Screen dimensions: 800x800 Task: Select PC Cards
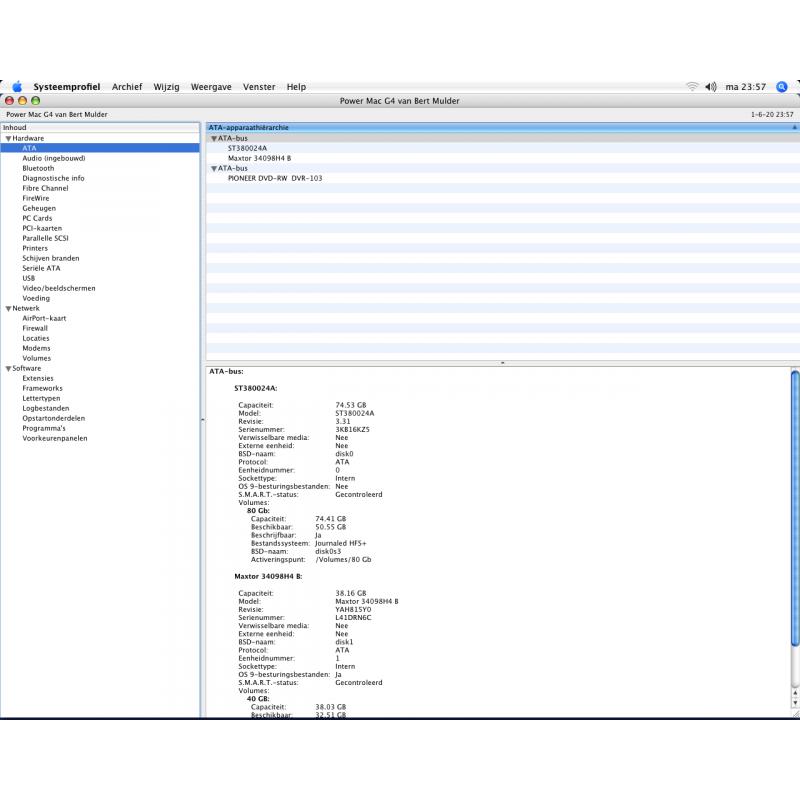coord(37,218)
